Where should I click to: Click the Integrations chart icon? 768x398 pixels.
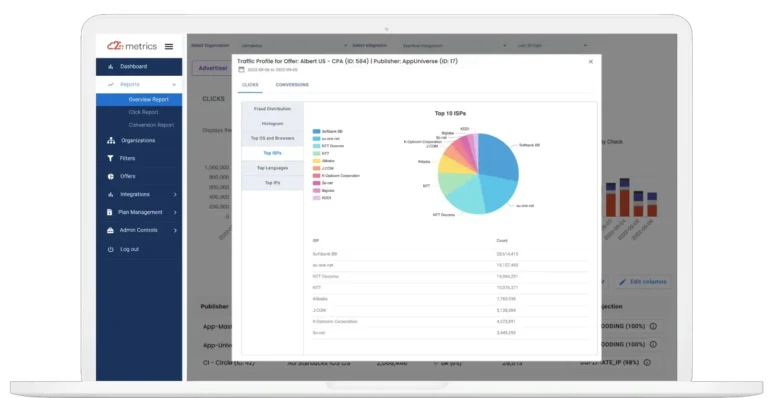pyautogui.click(x=110, y=194)
